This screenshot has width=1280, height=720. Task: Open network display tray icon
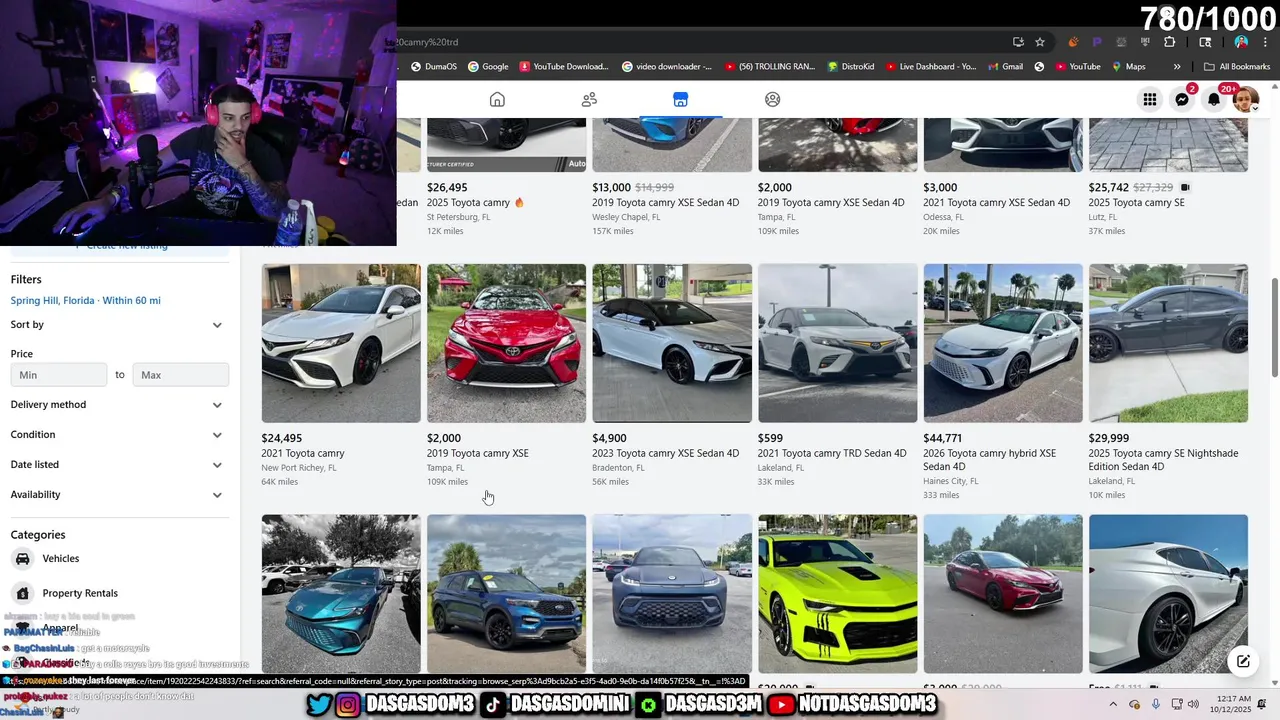[x=1176, y=705]
